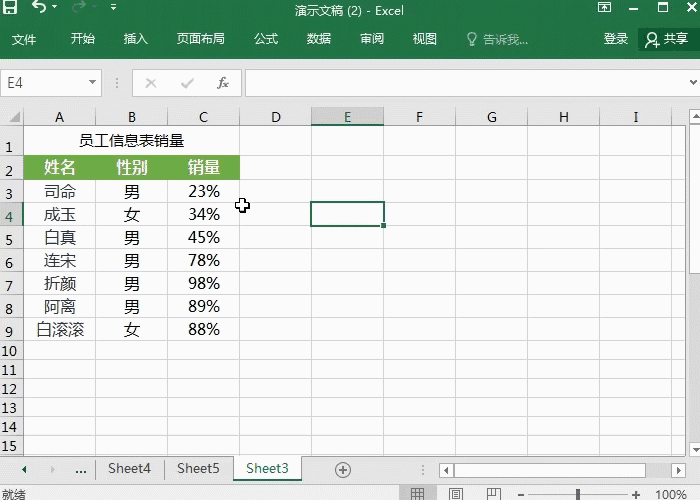
Task: Switch to Page Break Preview icon
Action: [x=493, y=493]
